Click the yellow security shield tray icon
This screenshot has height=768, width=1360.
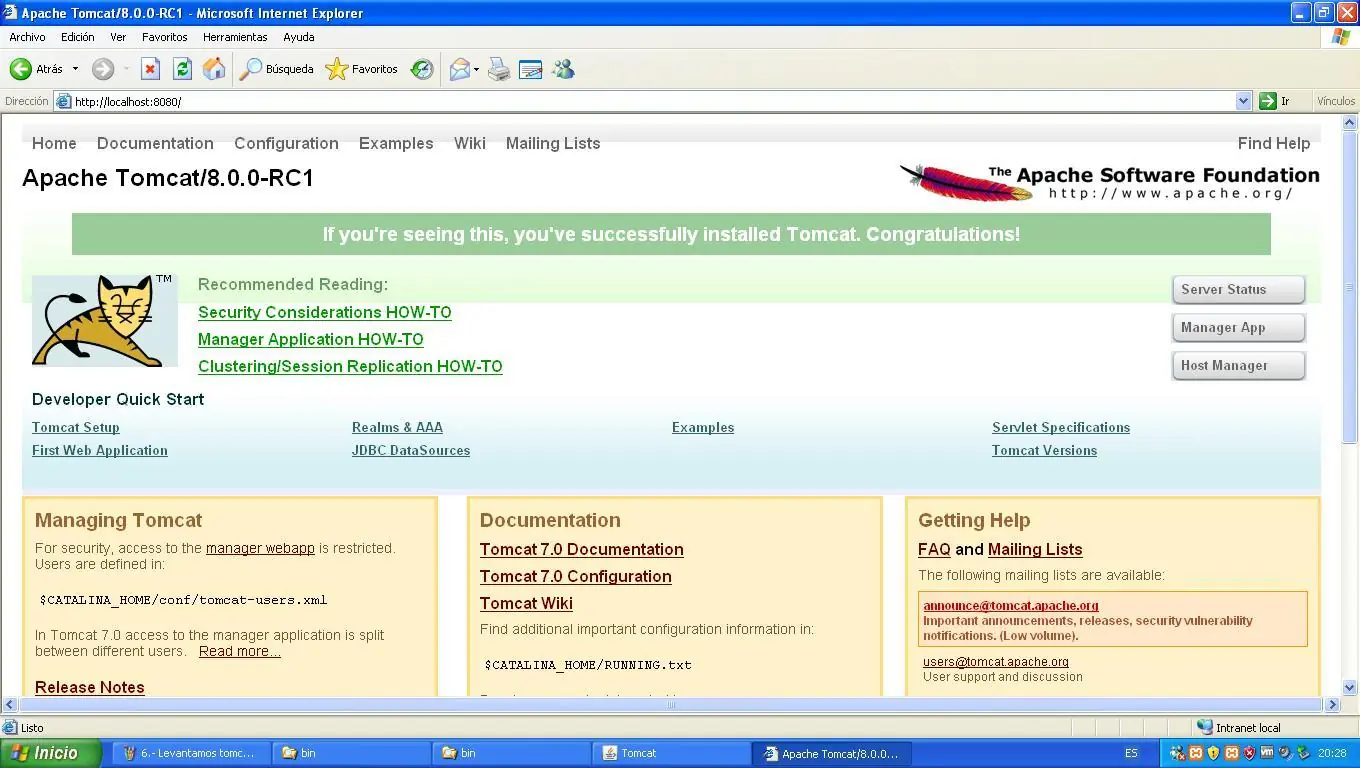(x=1214, y=753)
